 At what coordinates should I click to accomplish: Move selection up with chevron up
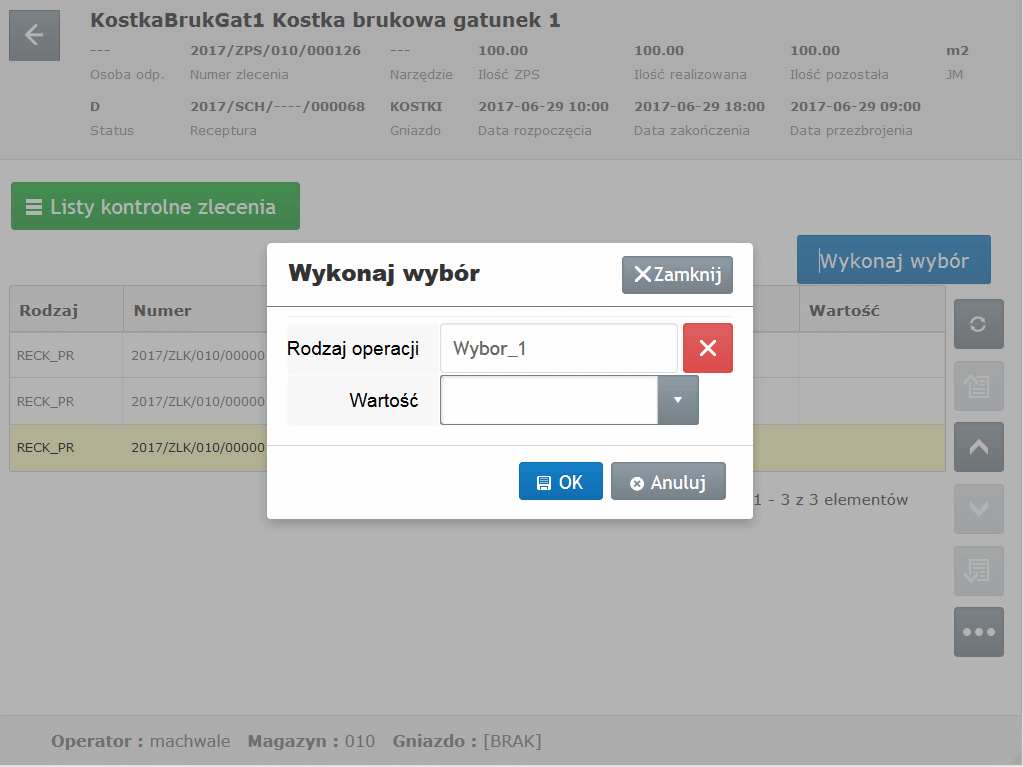[x=979, y=447]
